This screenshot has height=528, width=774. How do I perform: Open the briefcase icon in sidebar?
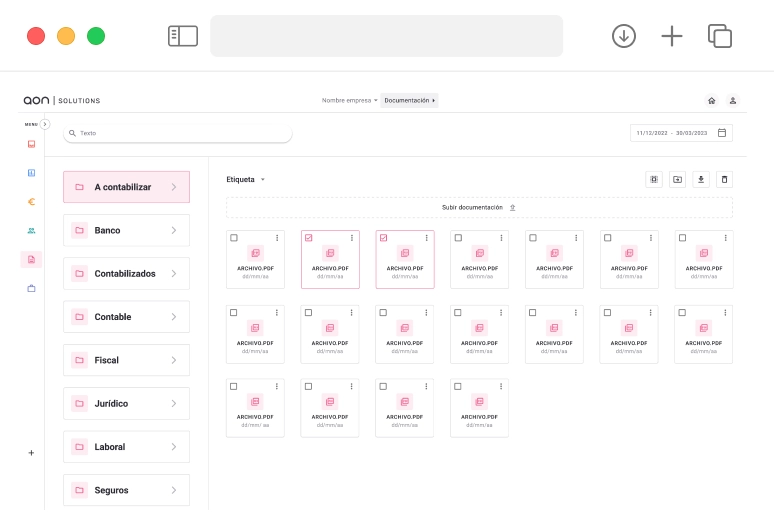point(31,288)
